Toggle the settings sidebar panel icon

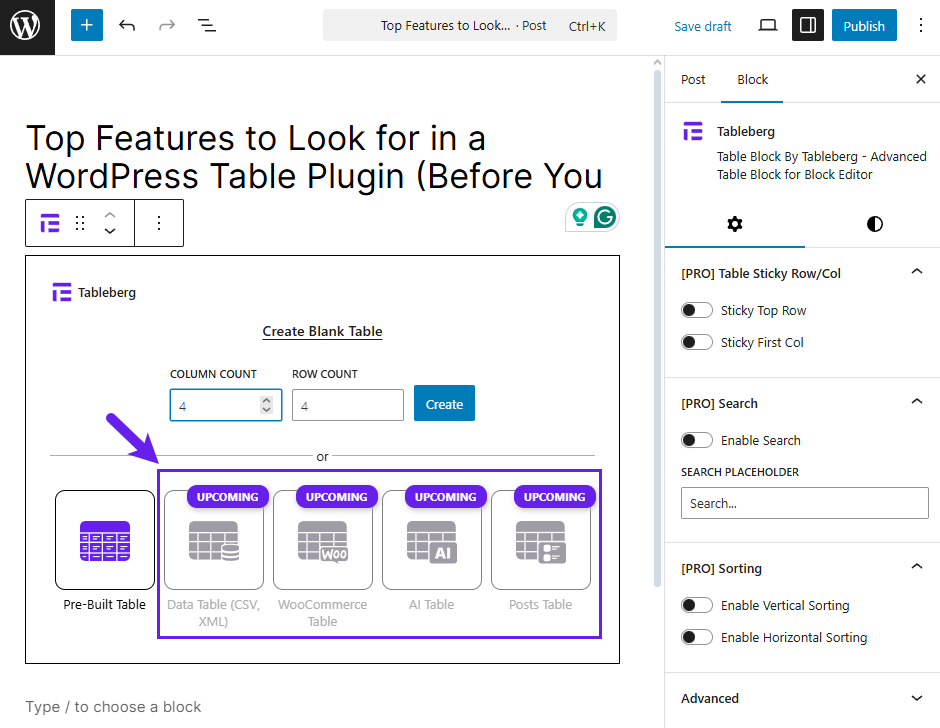coord(808,25)
